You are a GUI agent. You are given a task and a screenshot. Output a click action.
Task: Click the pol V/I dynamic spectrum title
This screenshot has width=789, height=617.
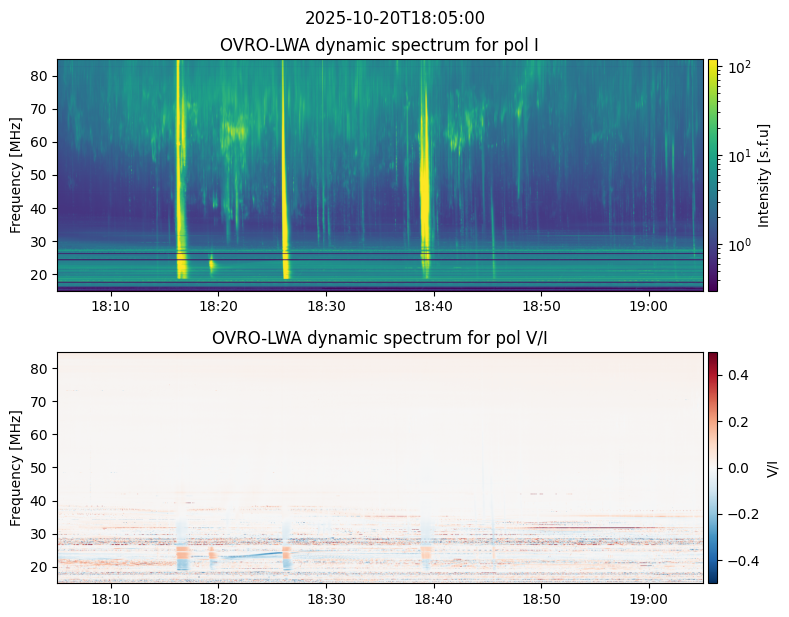[379, 338]
